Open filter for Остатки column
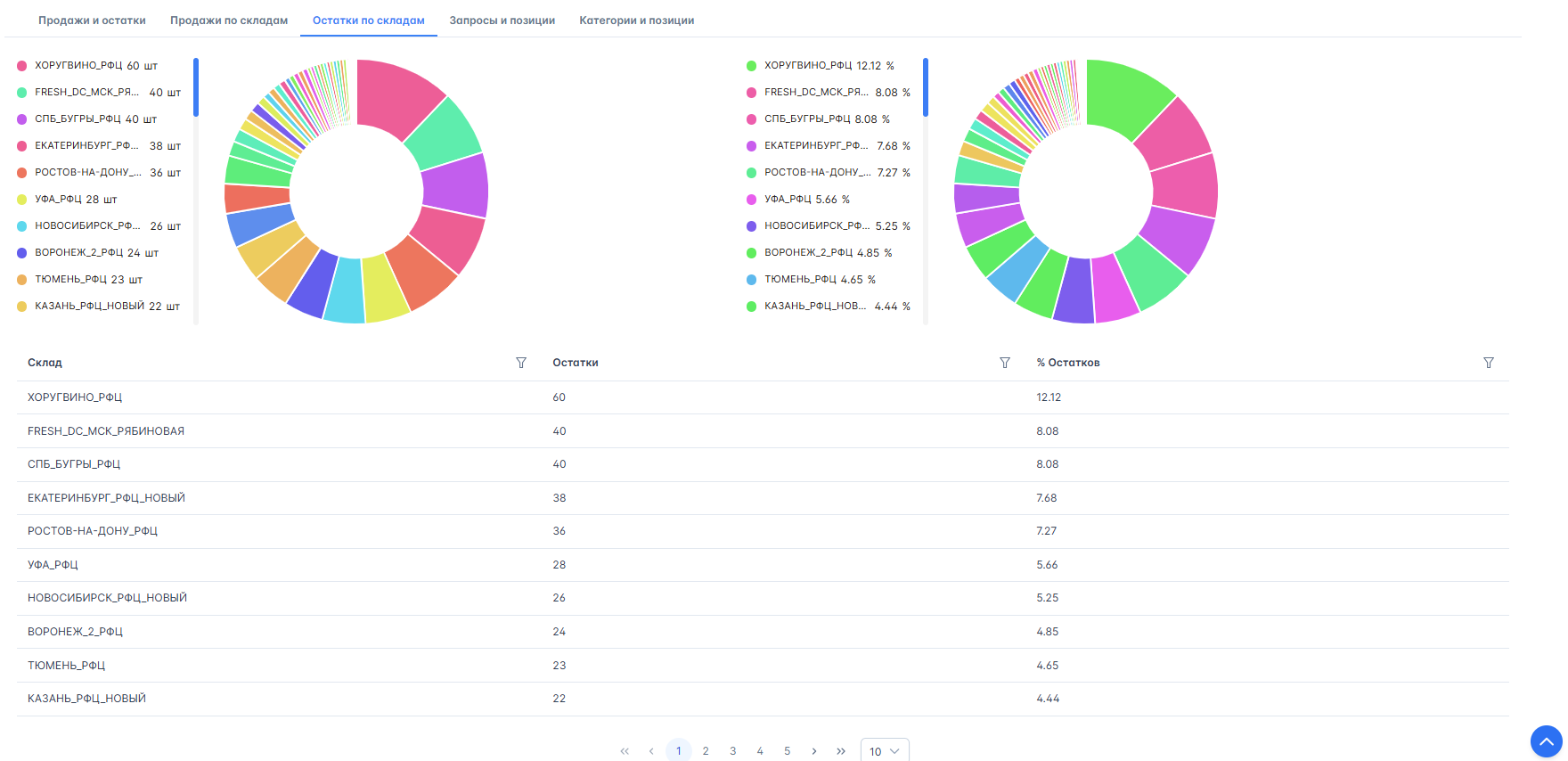Image resolution: width=1568 pixels, height=761 pixels. click(1005, 363)
